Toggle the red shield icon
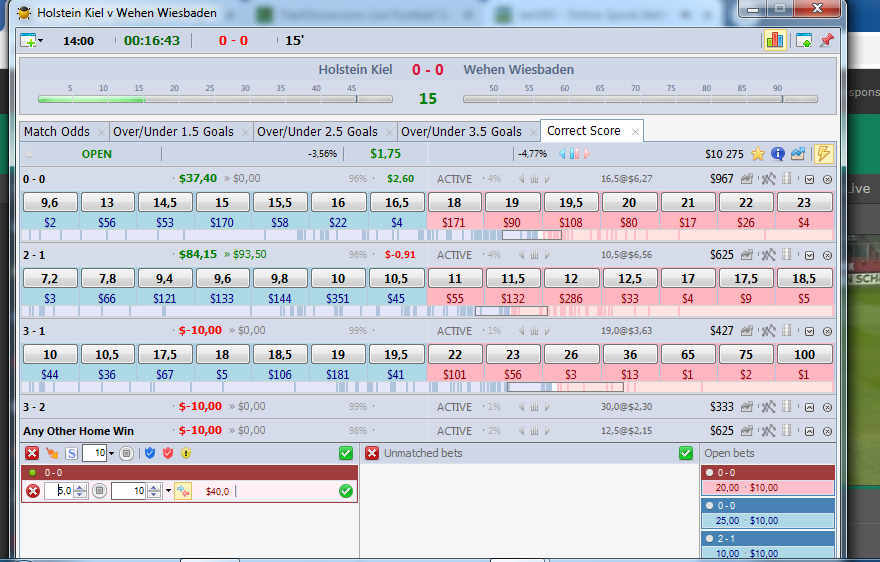Screen dimensions: 880x562 point(168,453)
